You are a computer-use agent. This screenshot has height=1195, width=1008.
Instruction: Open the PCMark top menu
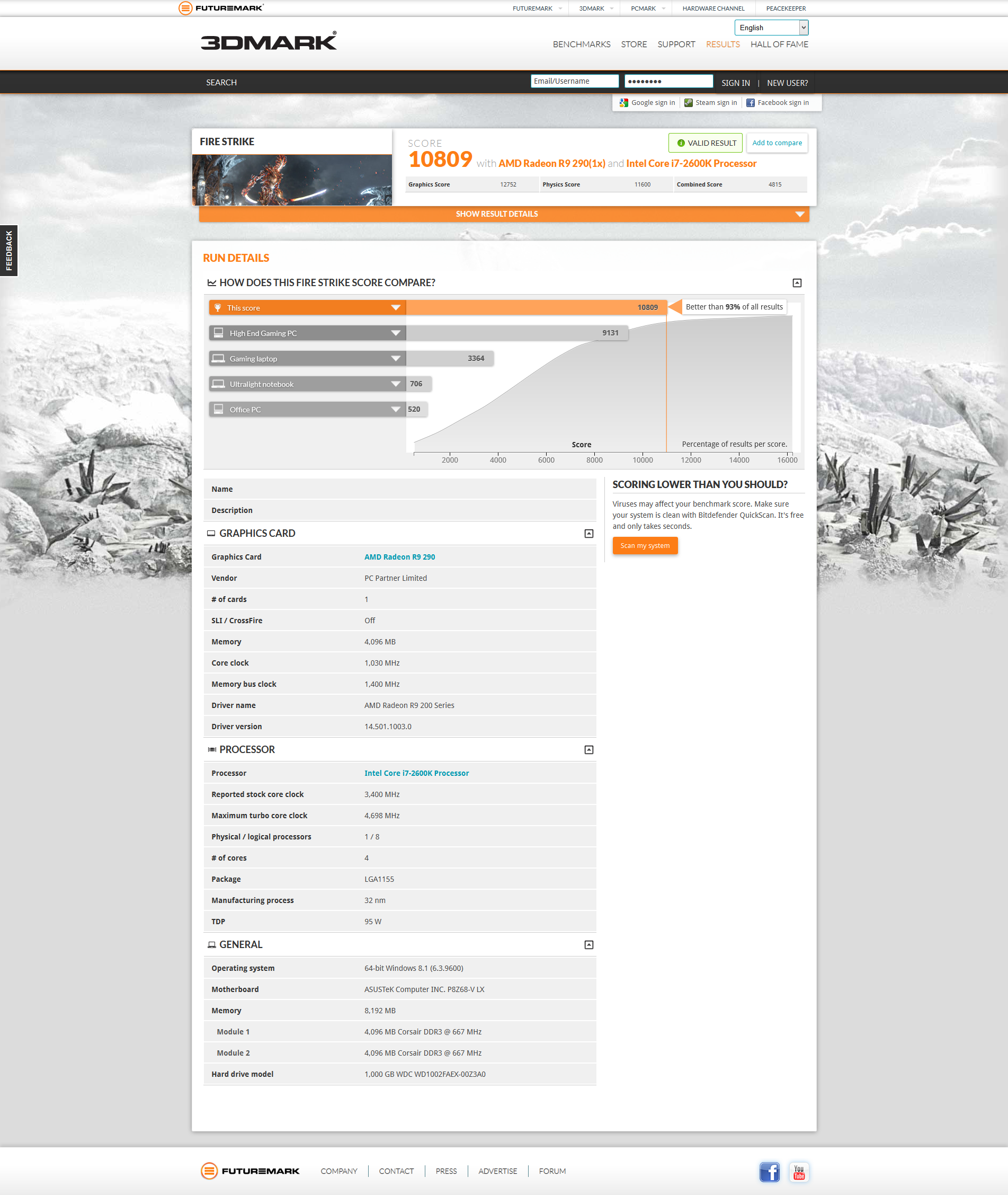pos(647,8)
